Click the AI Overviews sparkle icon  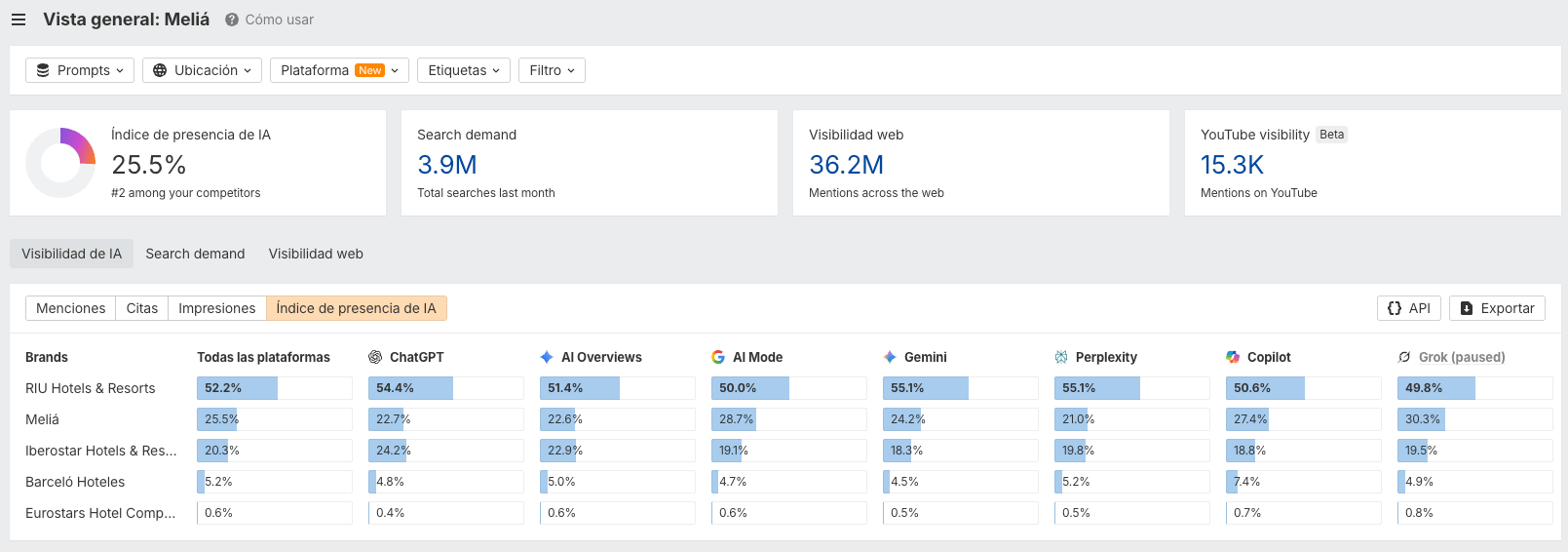(547, 357)
